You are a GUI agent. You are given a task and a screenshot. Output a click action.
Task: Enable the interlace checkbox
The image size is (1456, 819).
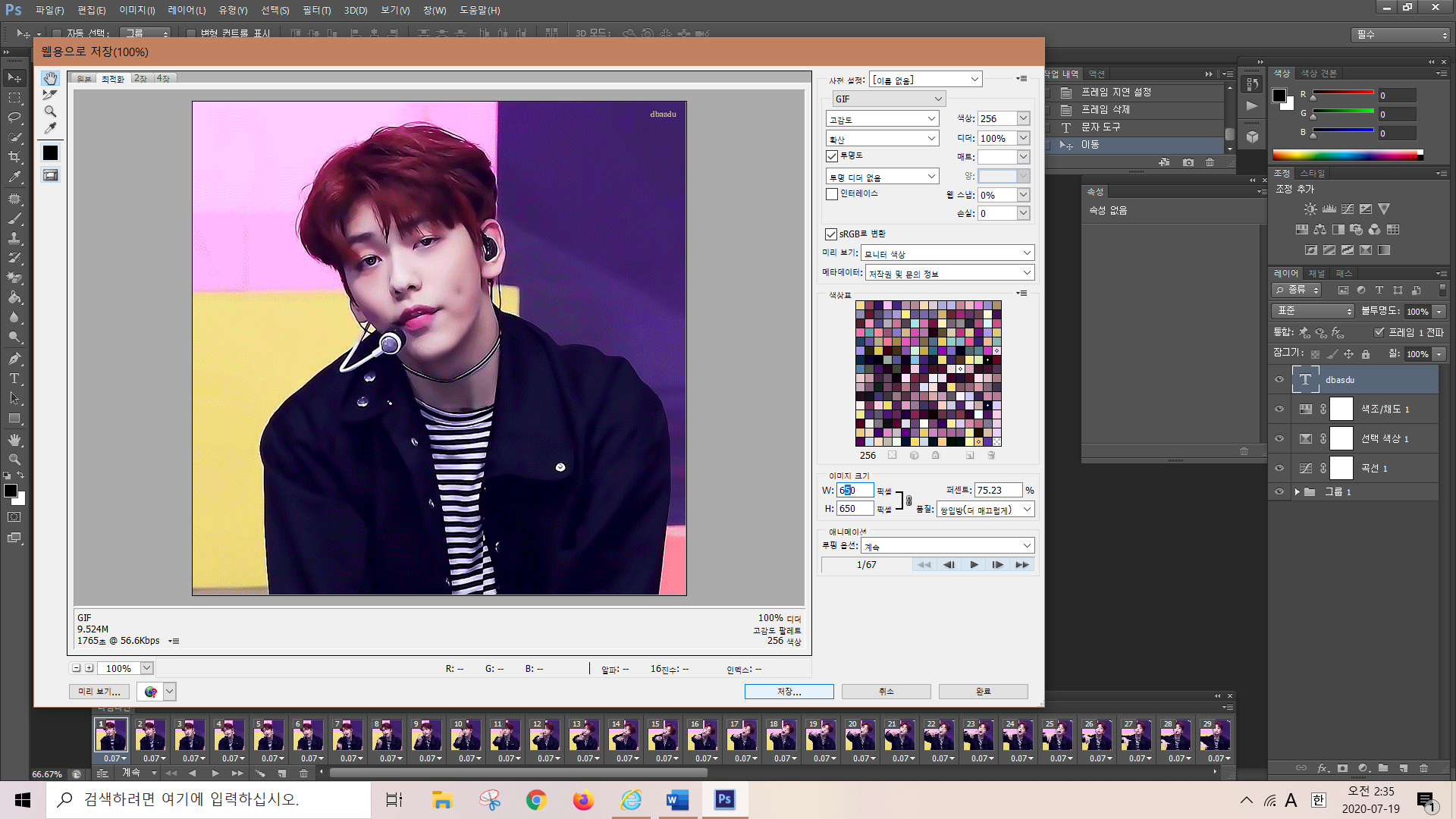coord(832,194)
